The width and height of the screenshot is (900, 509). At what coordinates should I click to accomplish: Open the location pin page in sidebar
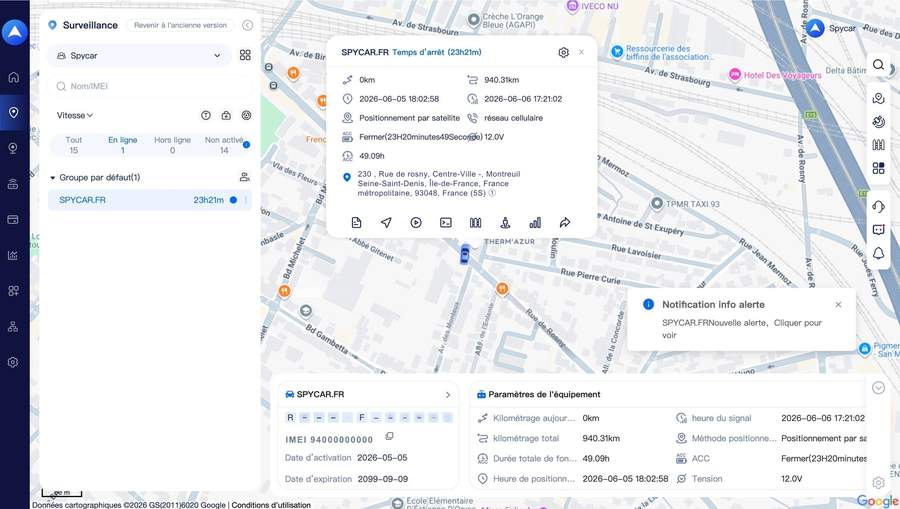pyautogui.click(x=14, y=112)
